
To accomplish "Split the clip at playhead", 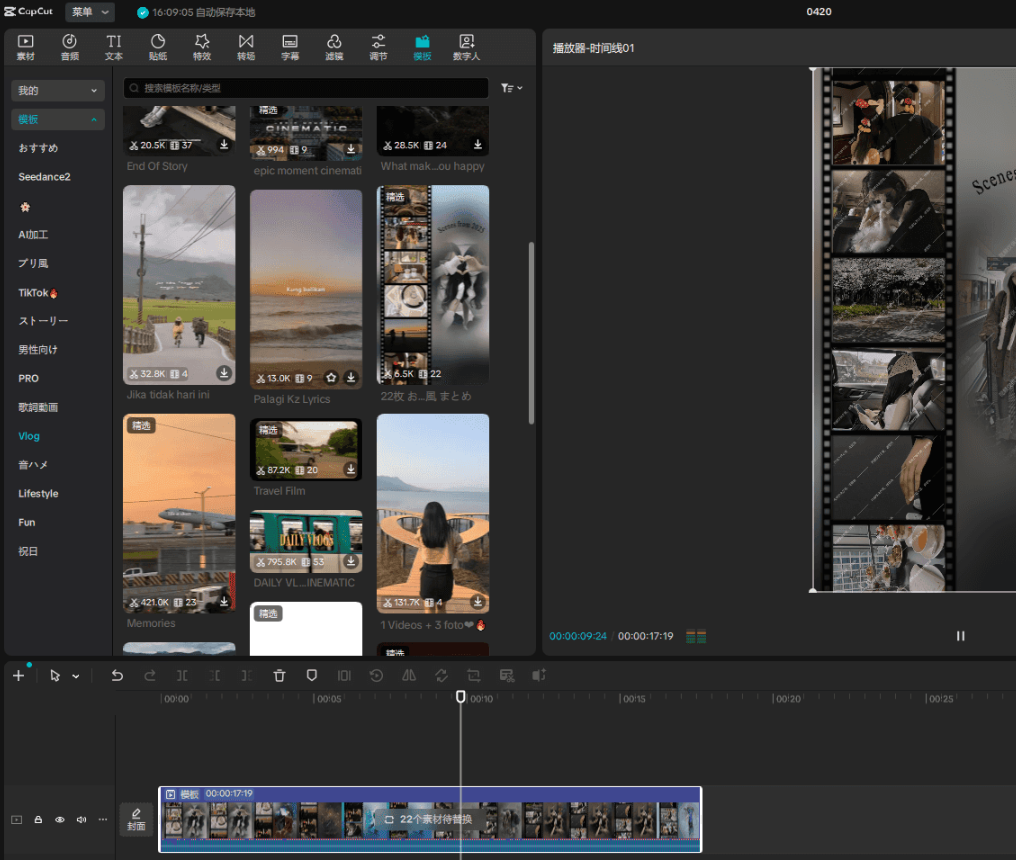I will point(182,676).
